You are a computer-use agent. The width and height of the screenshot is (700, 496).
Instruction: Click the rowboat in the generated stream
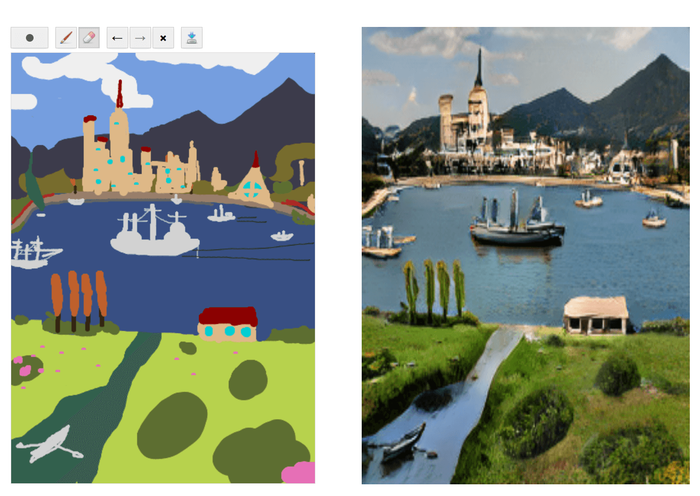click(x=402, y=439)
